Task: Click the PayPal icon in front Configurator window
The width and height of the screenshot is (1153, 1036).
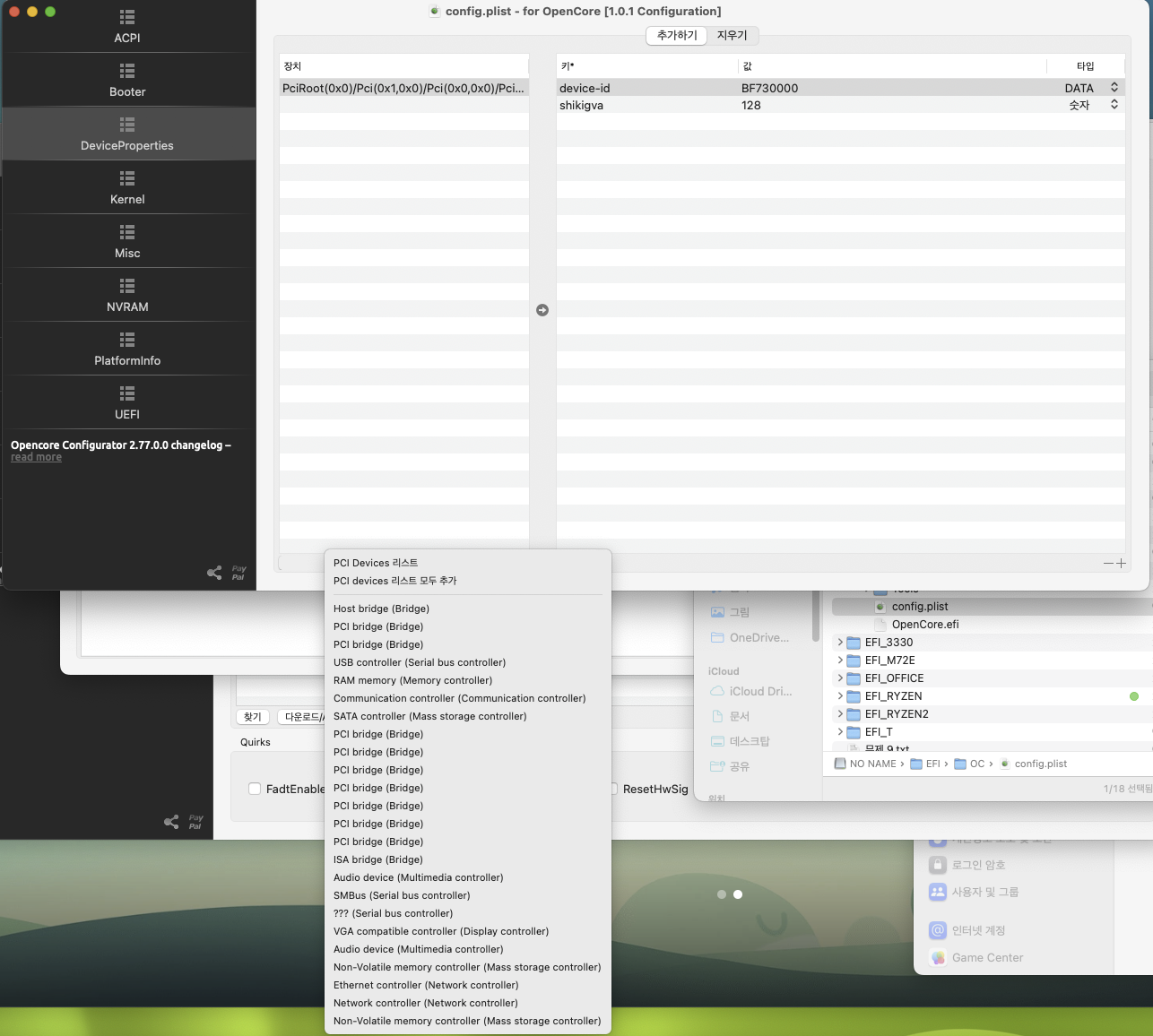Action: coord(238,573)
